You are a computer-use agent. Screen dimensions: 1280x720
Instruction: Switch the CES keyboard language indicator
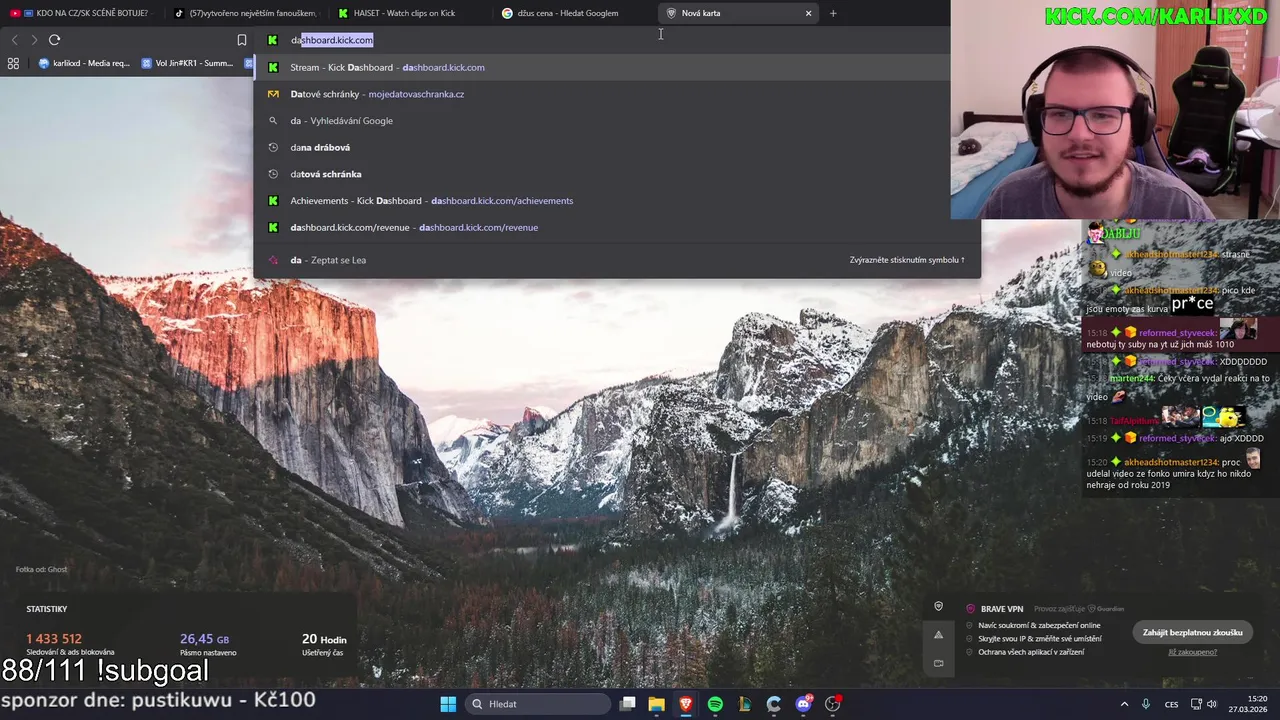(x=1171, y=704)
